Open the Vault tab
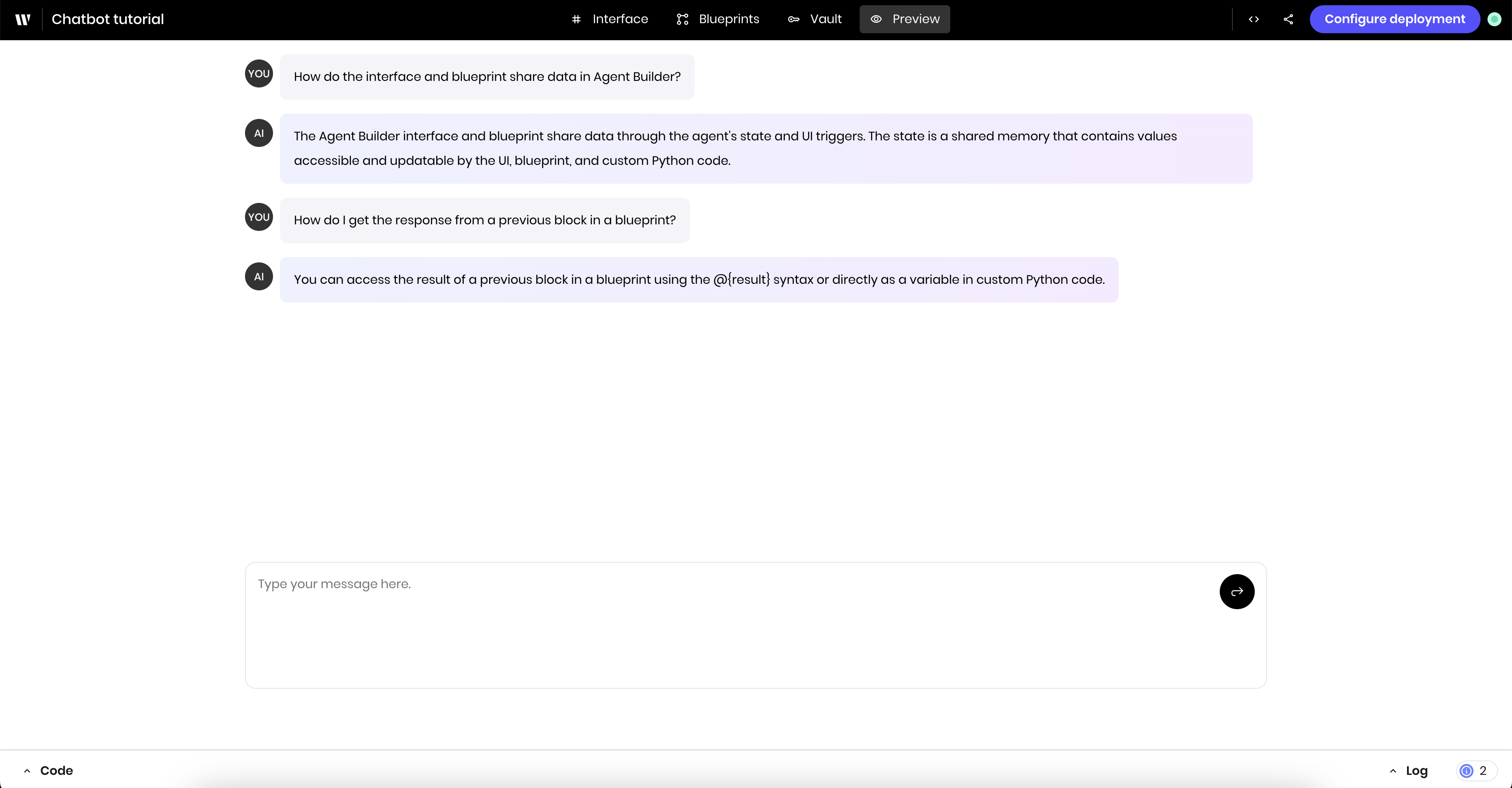 (x=815, y=19)
